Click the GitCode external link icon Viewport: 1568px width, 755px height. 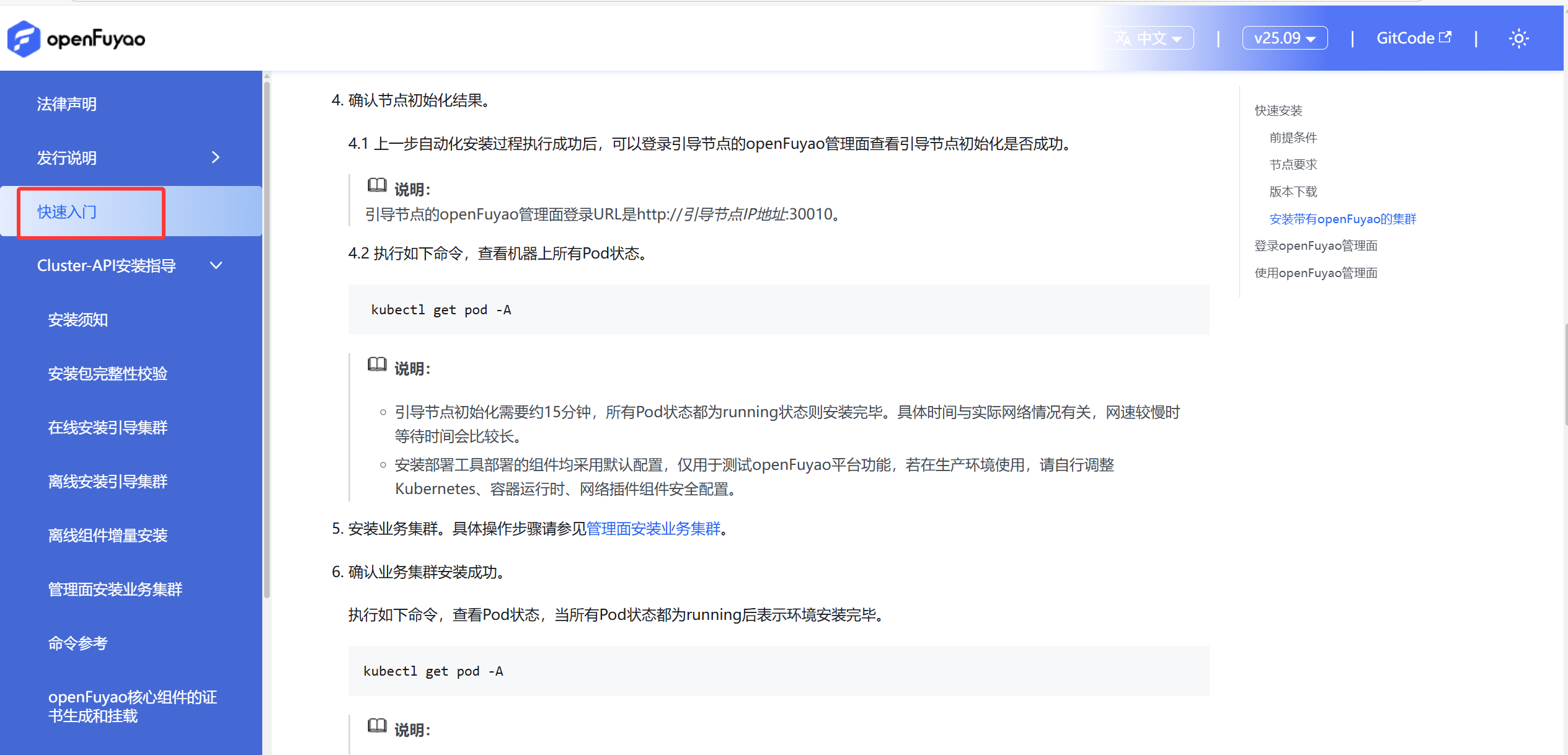pyautogui.click(x=1445, y=37)
